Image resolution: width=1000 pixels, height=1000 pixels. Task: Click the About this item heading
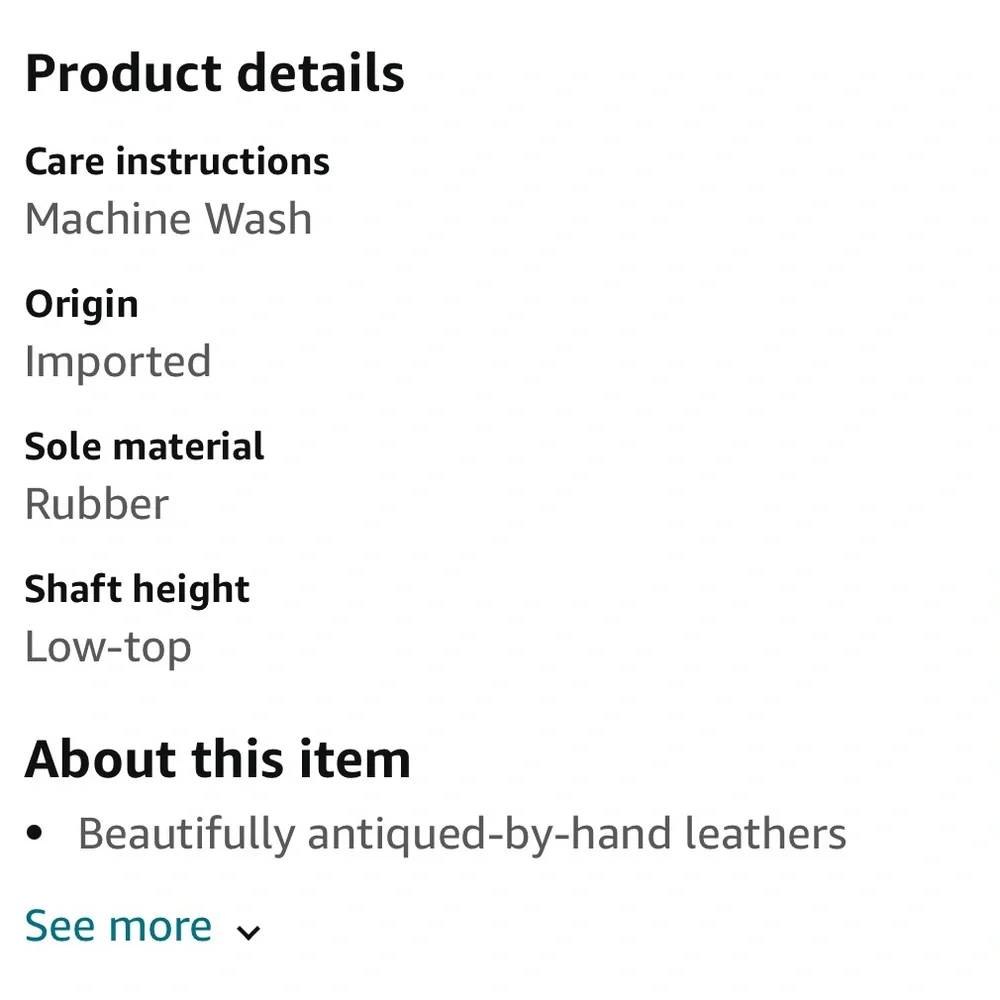click(x=217, y=759)
